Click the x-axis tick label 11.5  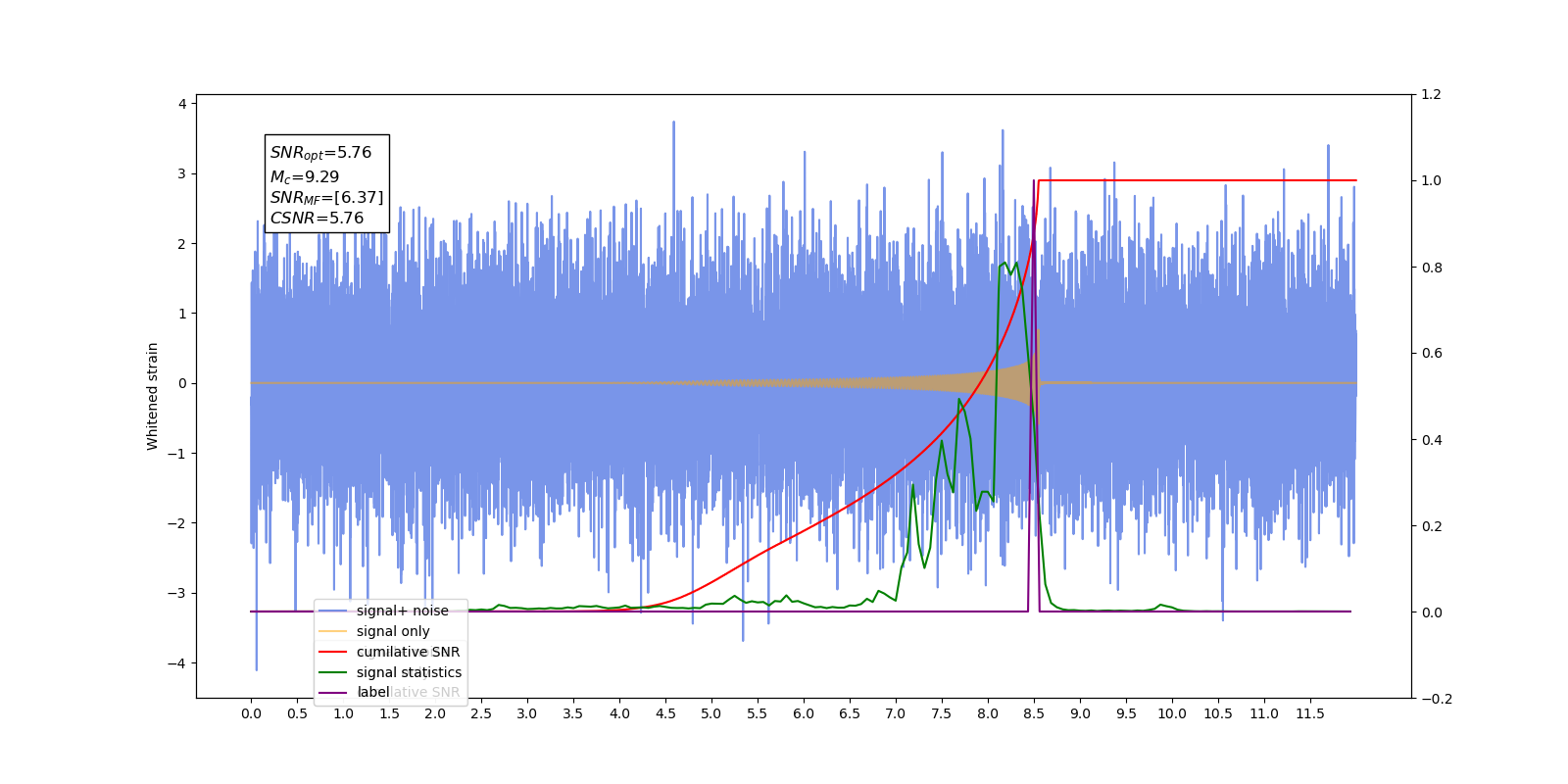(1310, 713)
